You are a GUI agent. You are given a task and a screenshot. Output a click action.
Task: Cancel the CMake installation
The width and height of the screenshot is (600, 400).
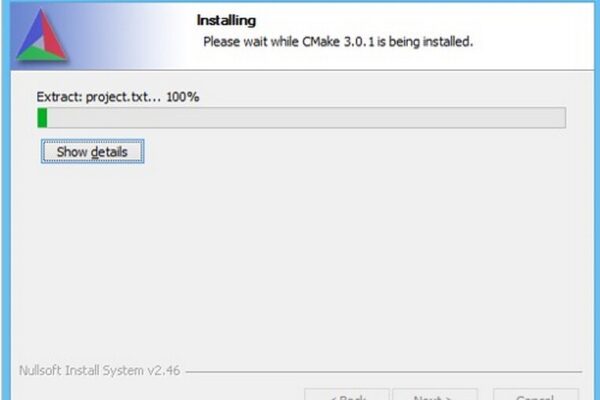(536, 395)
